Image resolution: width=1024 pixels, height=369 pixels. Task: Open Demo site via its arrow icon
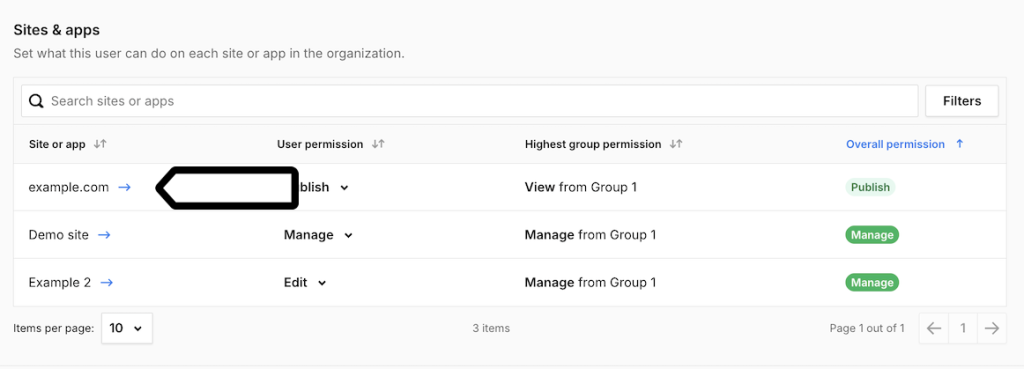tap(104, 235)
